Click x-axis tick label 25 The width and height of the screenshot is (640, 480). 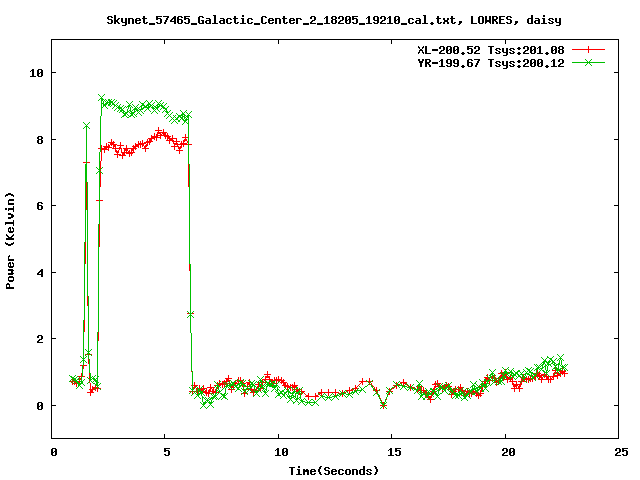pyautogui.click(x=621, y=452)
